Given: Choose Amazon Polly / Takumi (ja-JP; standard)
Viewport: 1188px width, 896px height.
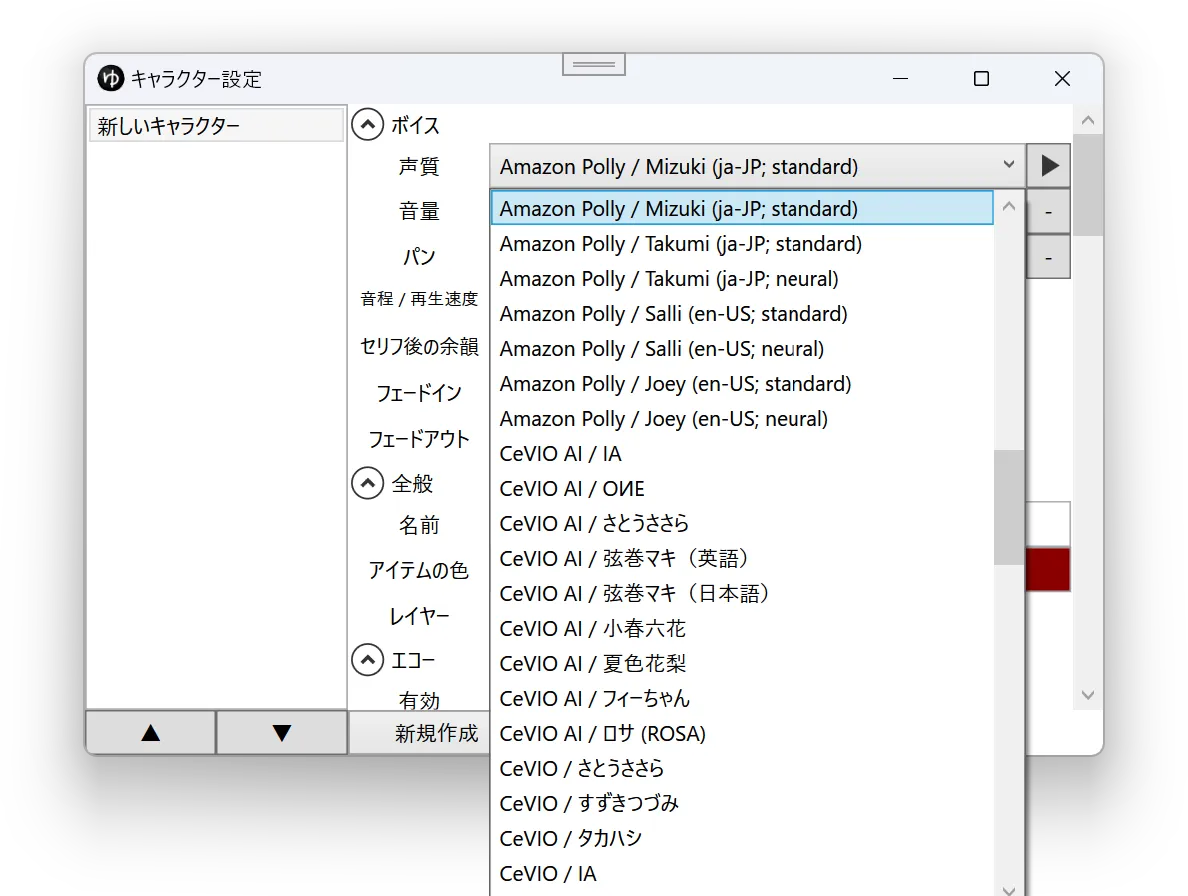Looking at the screenshot, I should 742,244.
